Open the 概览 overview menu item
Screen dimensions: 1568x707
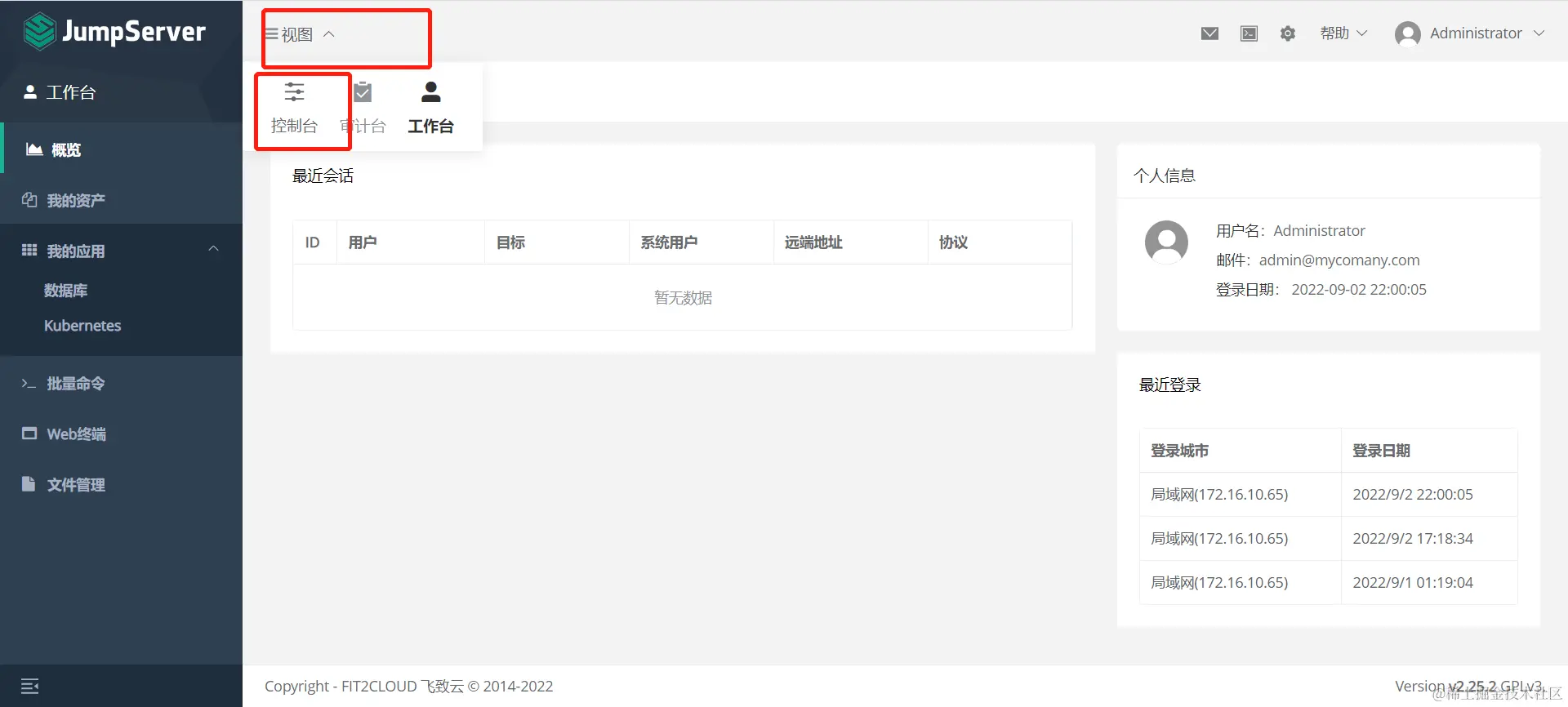point(121,149)
